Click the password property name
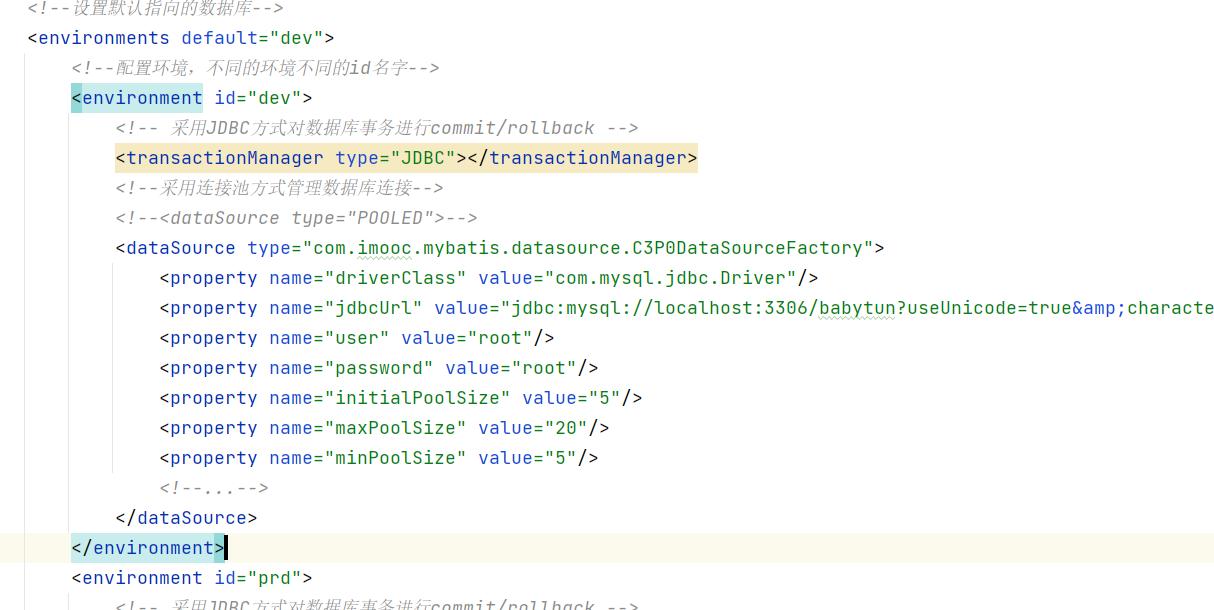The image size is (1214, 610). coord(377,368)
